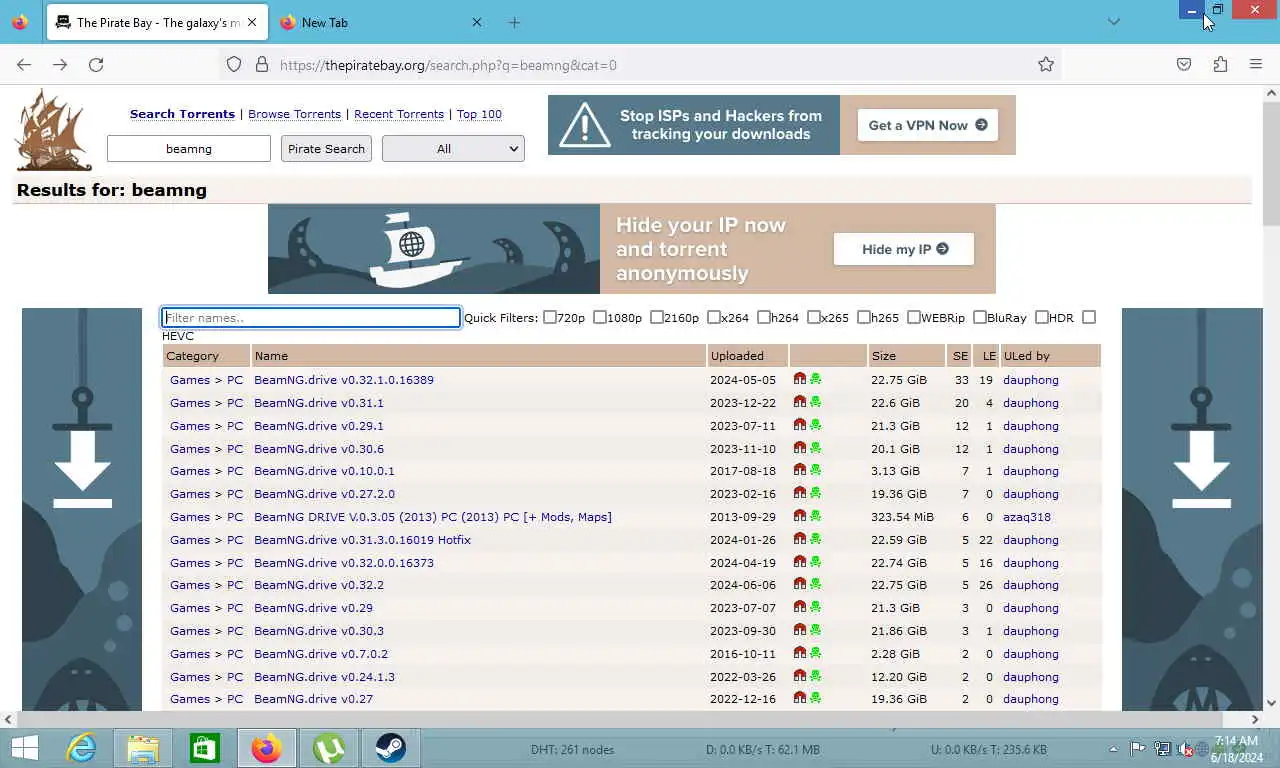The image size is (1280, 768).
Task: Sort results by the Size column header
Action: (906, 355)
